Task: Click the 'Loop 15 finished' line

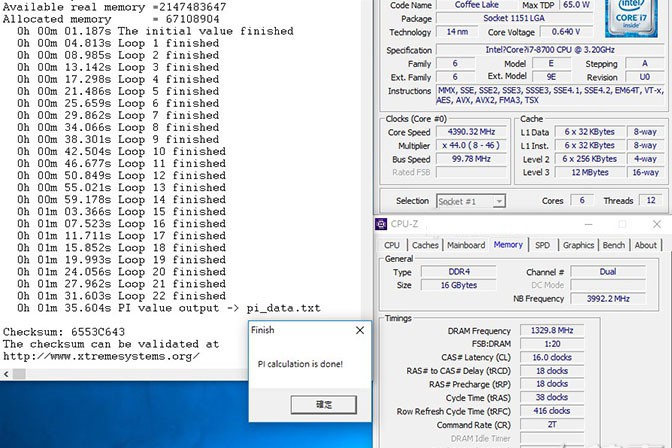Action: click(x=121, y=212)
